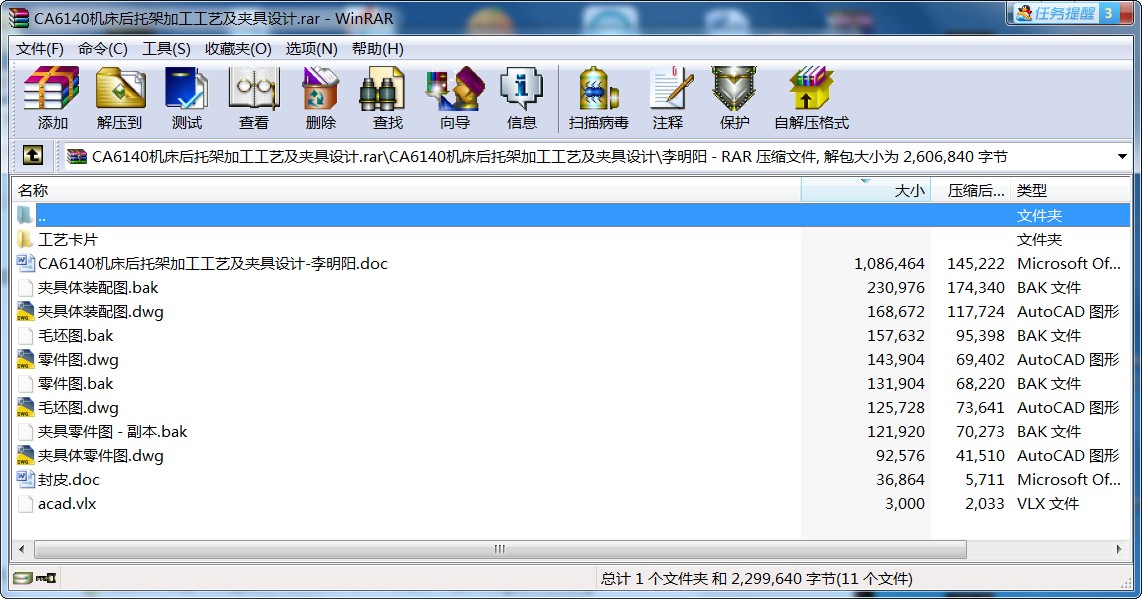
Task: Select file name 夹具体零件图.dwg
Action: tap(101, 455)
